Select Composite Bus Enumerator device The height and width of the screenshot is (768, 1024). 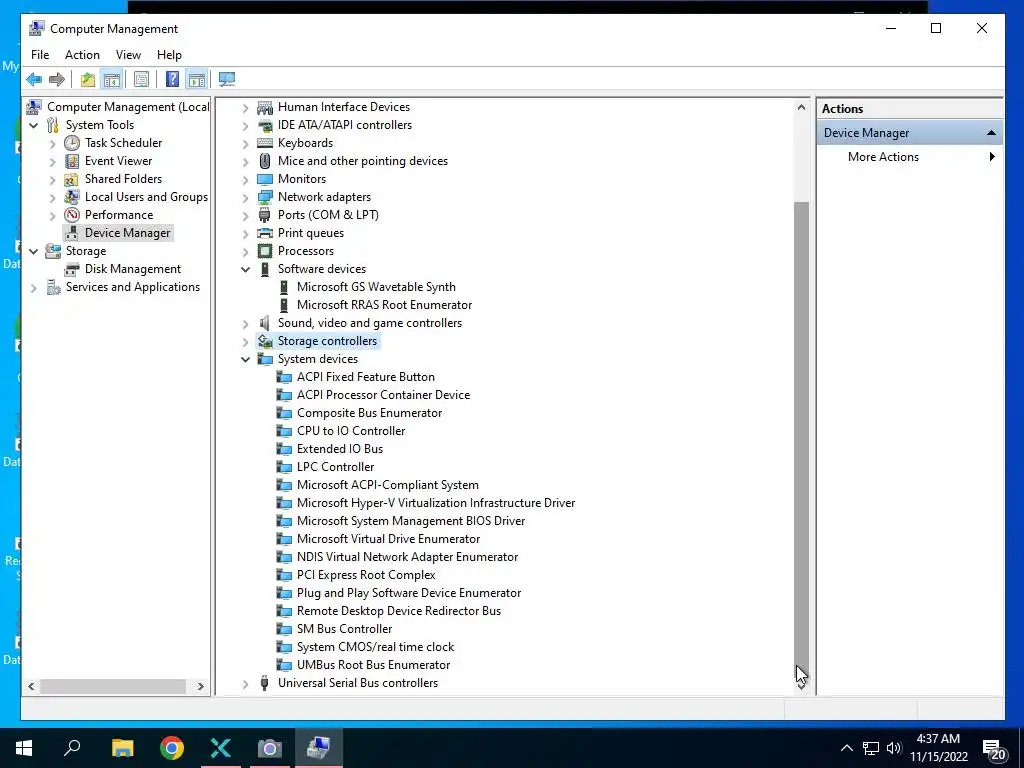click(x=369, y=413)
